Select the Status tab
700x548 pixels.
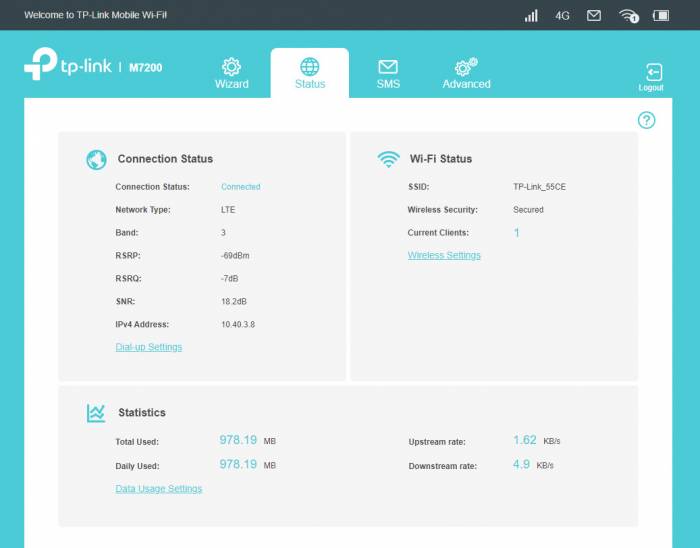(x=310, y=74)
